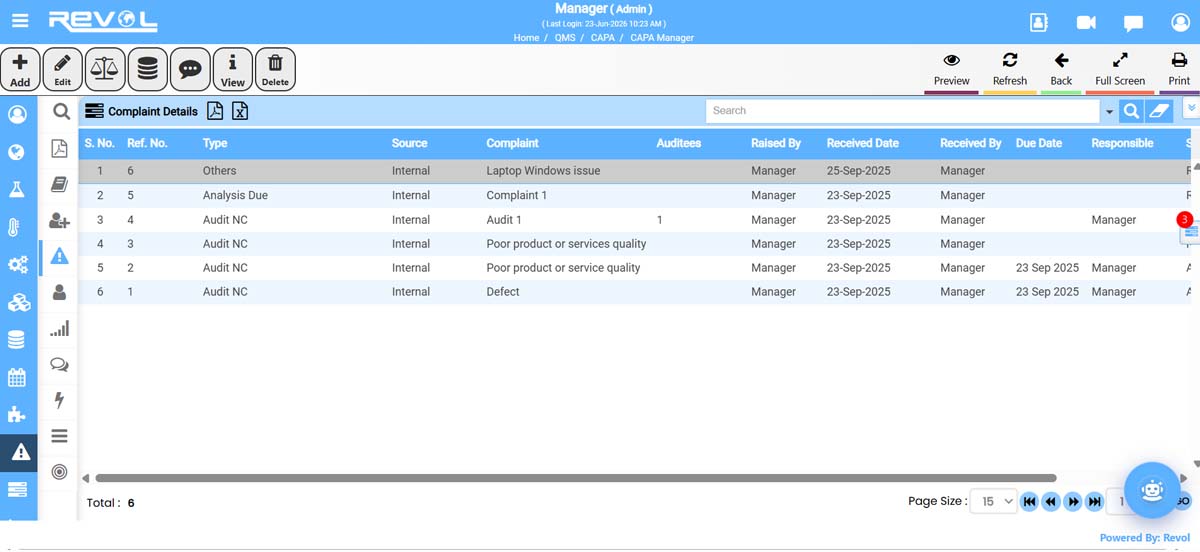Open the chatbot assistant button
Screen dimensions: 1200x552
1152,489
